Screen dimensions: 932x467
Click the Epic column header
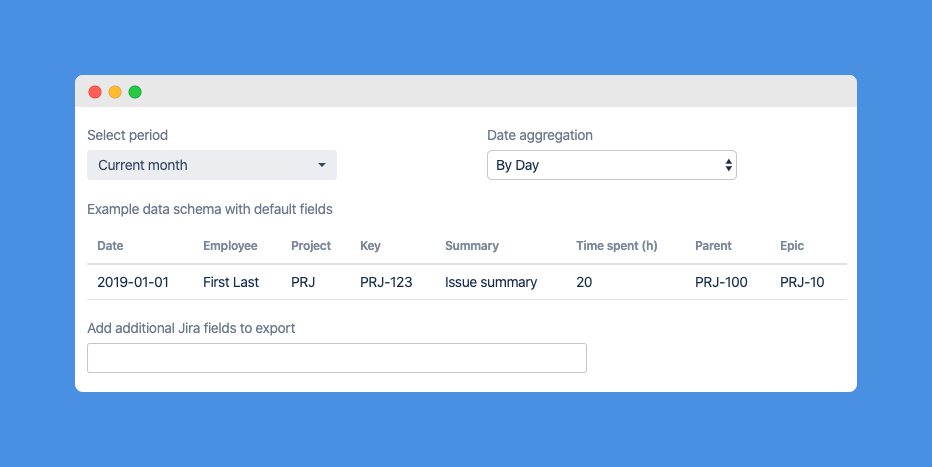pos(792,246)
